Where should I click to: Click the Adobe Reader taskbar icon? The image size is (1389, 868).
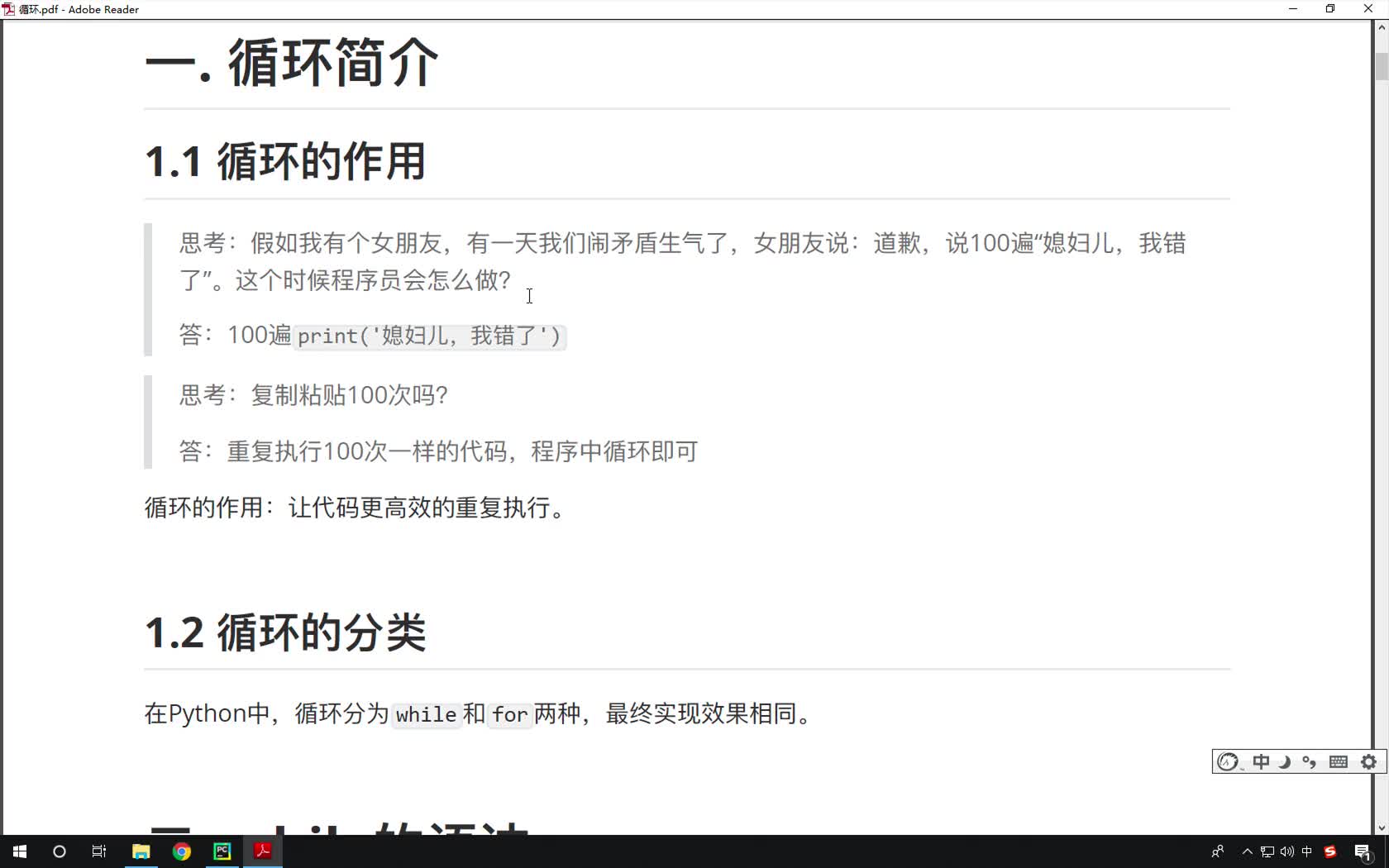pyautogui.click(x=263, y=851)
